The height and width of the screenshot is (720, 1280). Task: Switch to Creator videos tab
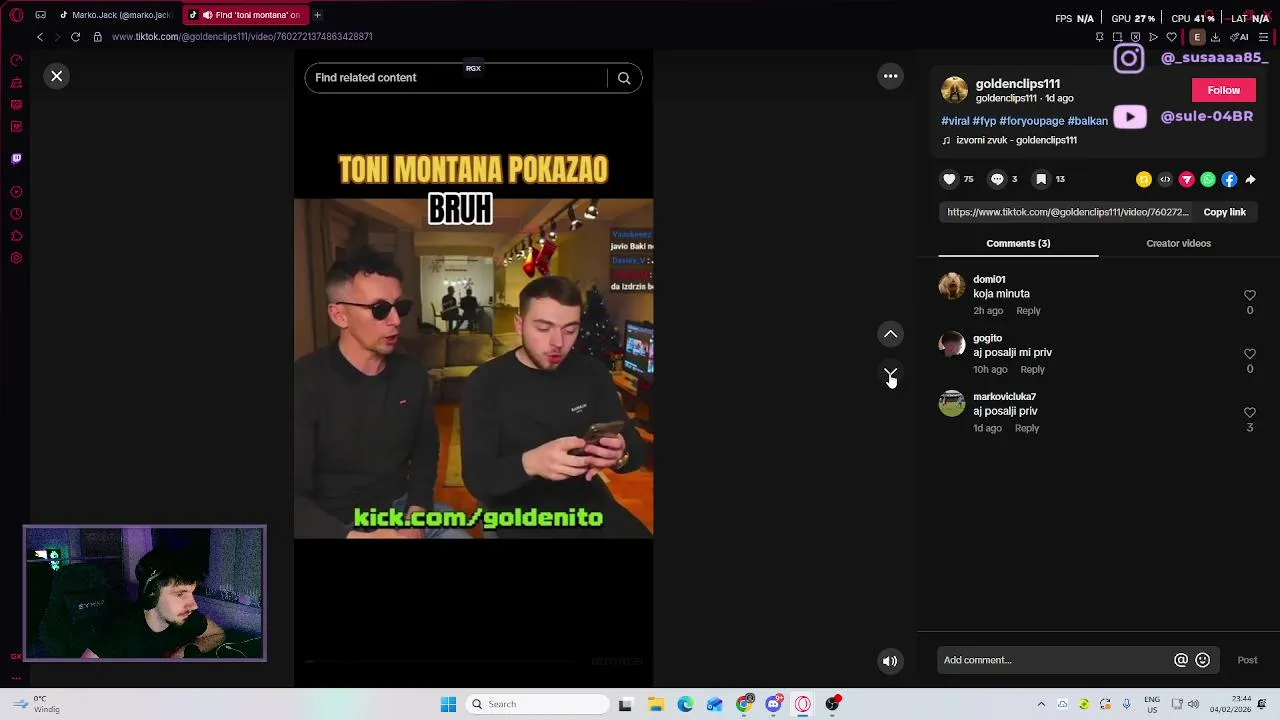(x=1178, y=243)
